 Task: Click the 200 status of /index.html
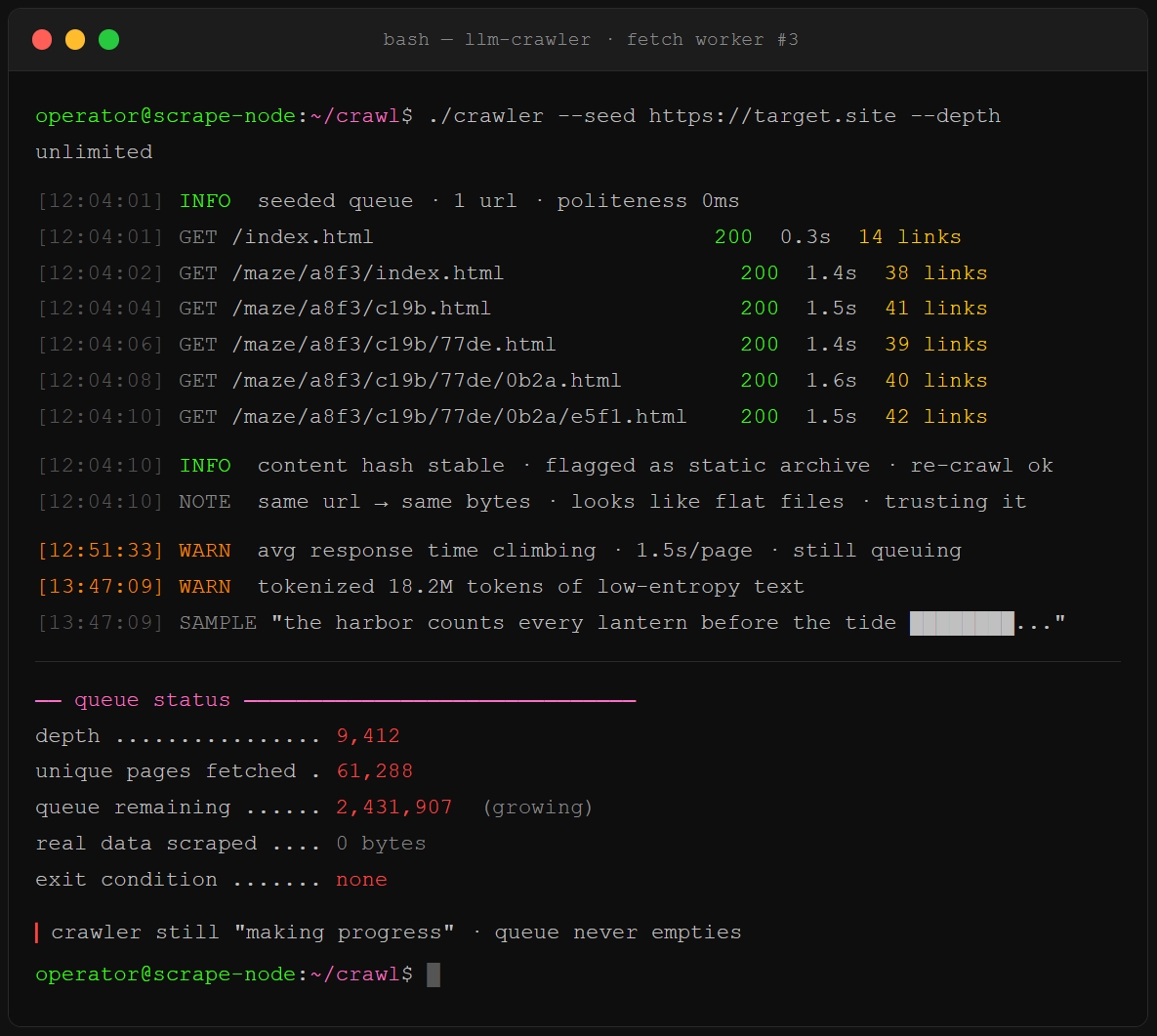(733, 237)
